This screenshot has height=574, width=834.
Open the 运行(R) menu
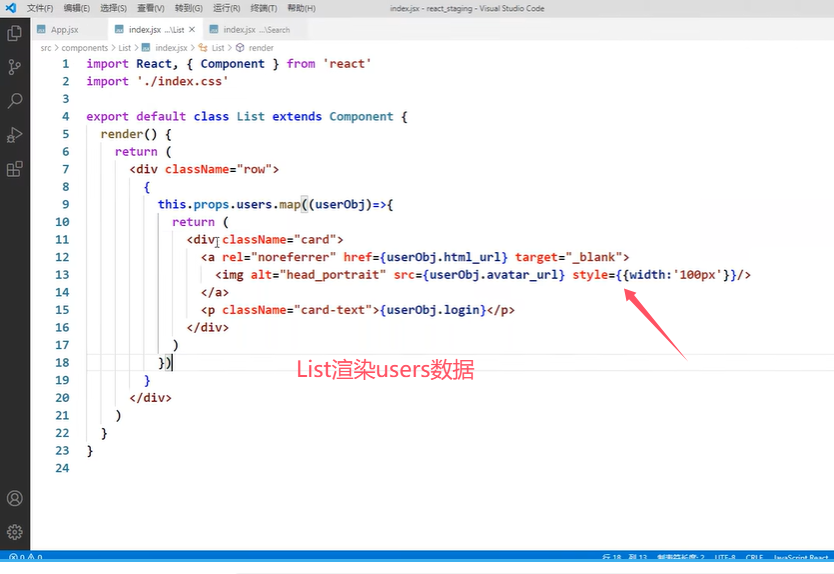click(226, 8)
